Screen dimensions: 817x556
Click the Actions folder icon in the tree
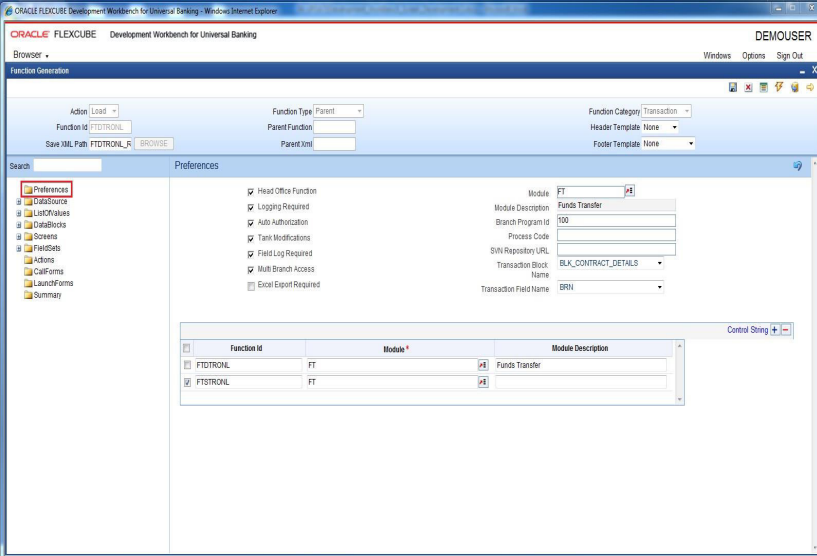tap(28, 260)
